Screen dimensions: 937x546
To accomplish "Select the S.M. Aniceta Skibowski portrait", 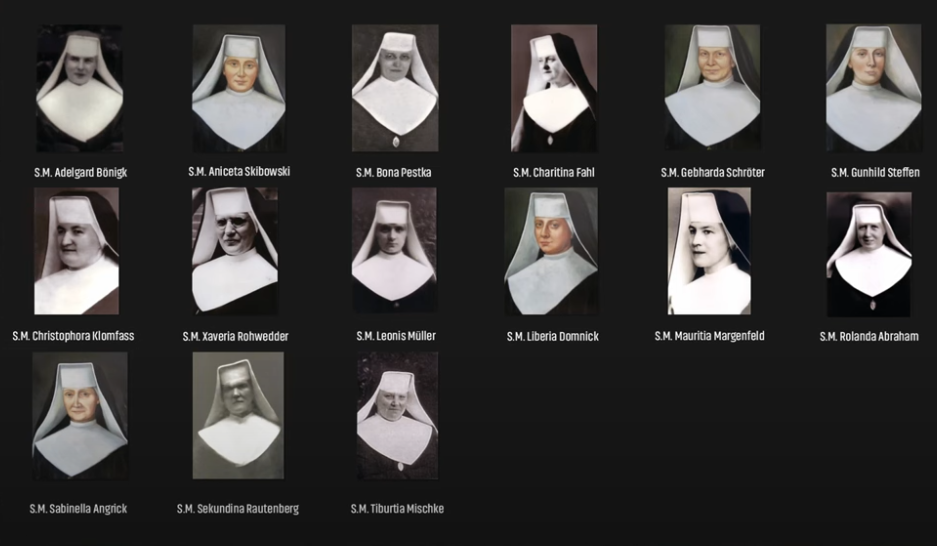I will click(x=238, y=88).
